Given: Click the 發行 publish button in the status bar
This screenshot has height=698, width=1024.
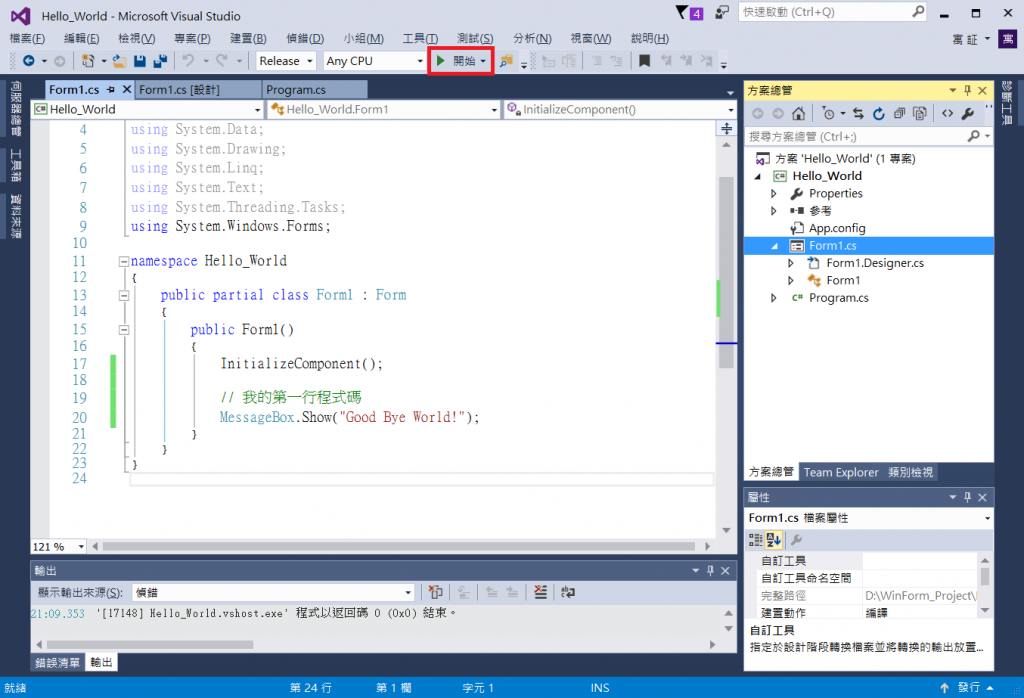Looking at the screenshot, I should coord(967,688).
